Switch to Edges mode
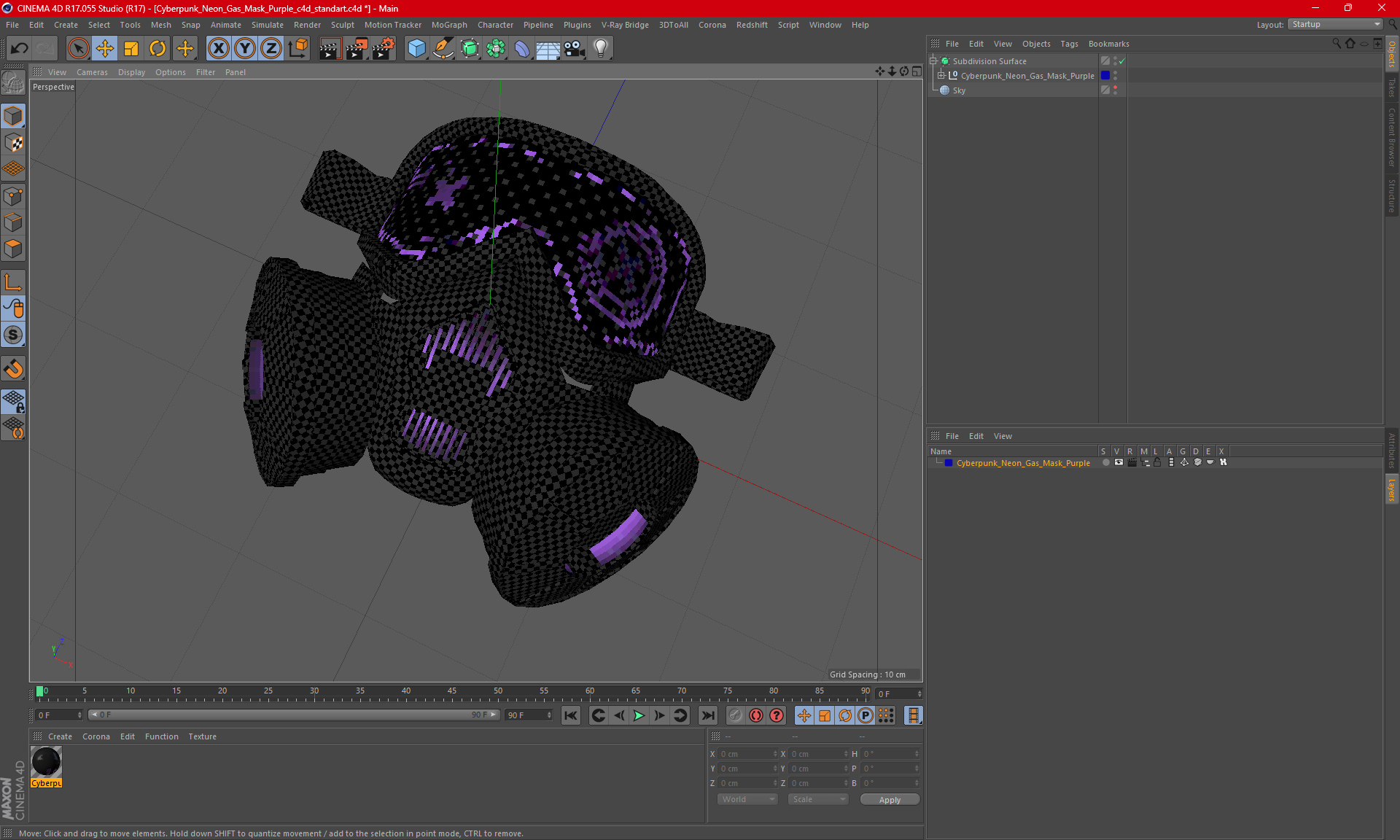This screenshot has height=840, width=1400. pyautogui.click(x=13, y=222)
